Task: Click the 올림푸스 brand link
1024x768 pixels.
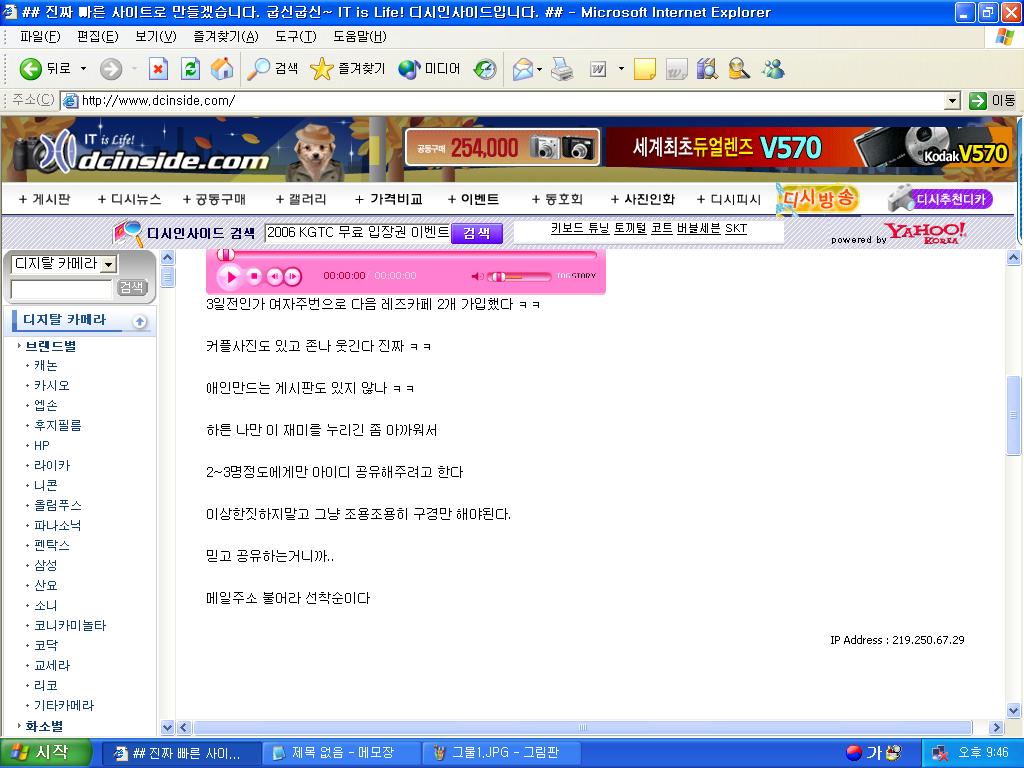Action: 57,505
